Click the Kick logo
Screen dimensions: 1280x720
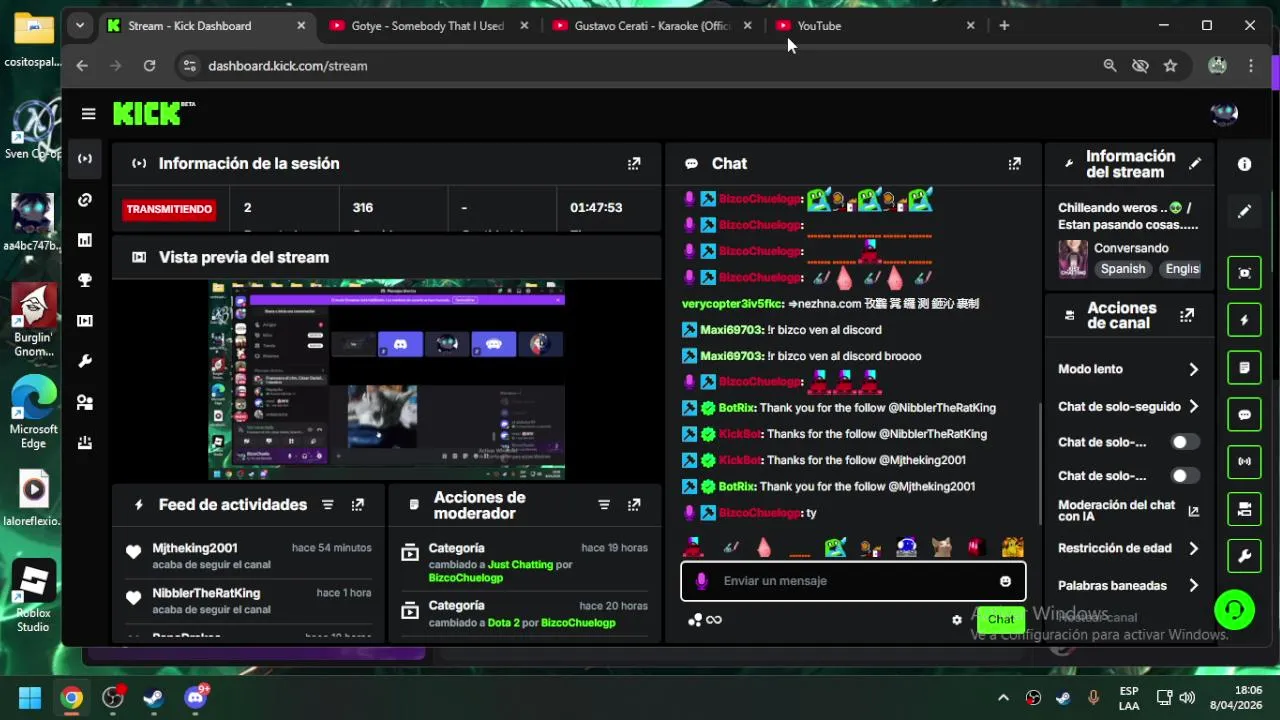tap(152, 113)
